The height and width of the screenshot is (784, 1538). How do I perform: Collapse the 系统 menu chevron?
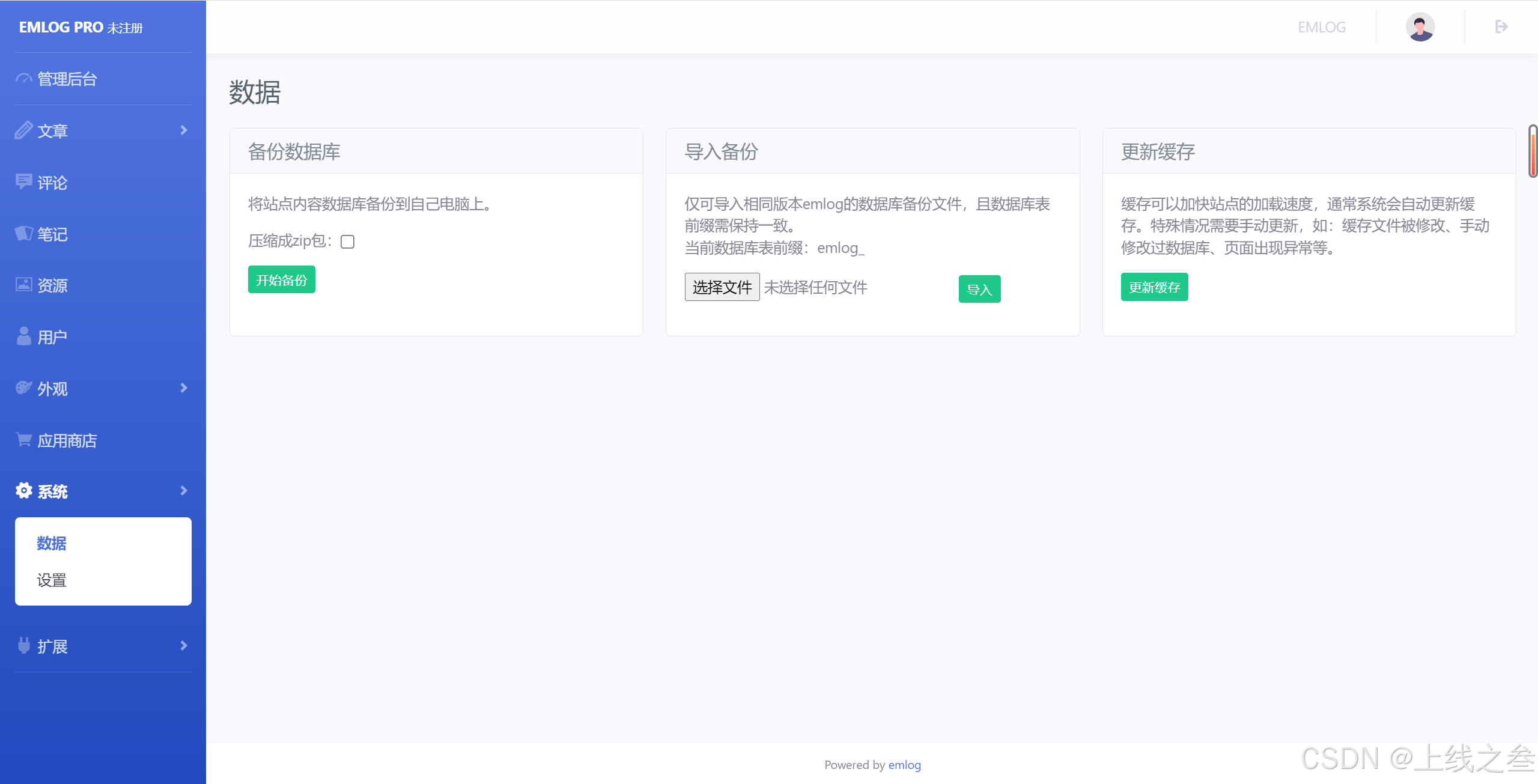coord(184,491)
